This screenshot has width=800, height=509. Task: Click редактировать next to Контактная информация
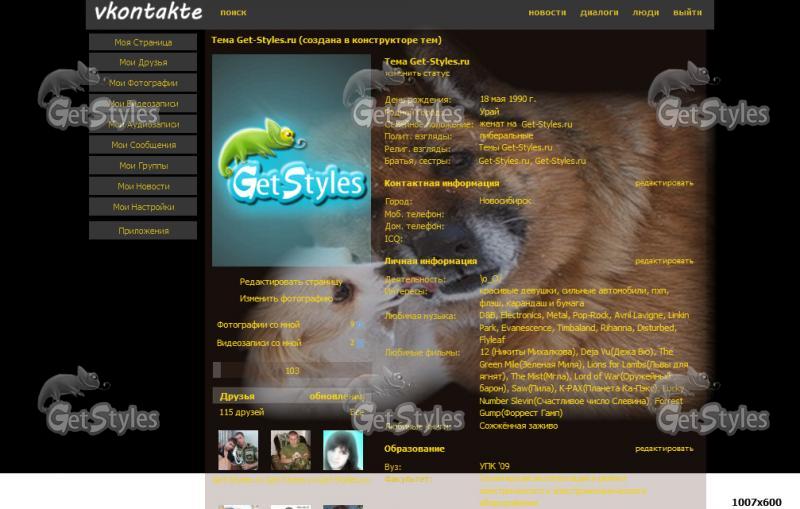(x=663, y=183)
